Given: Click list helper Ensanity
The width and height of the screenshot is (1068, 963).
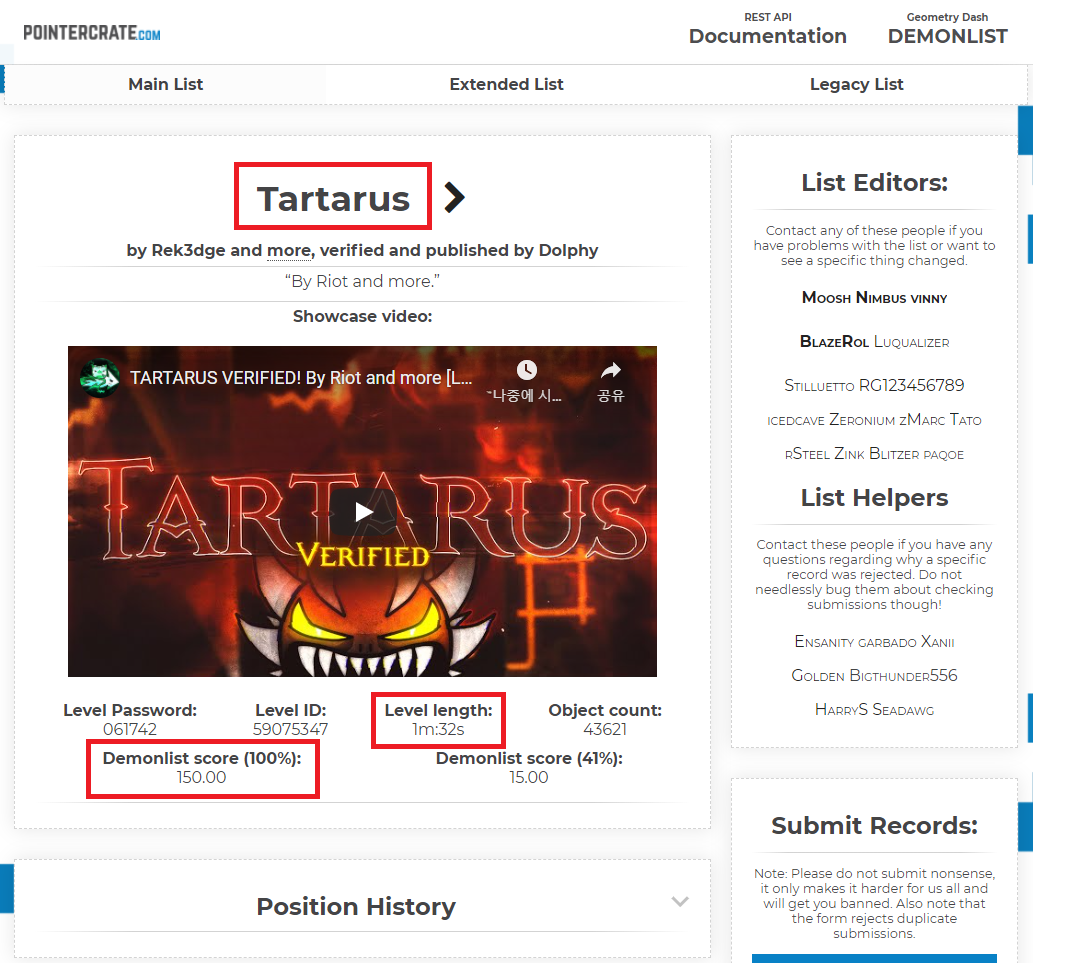Looking at the screenshot, I should (x=824, y=642).
